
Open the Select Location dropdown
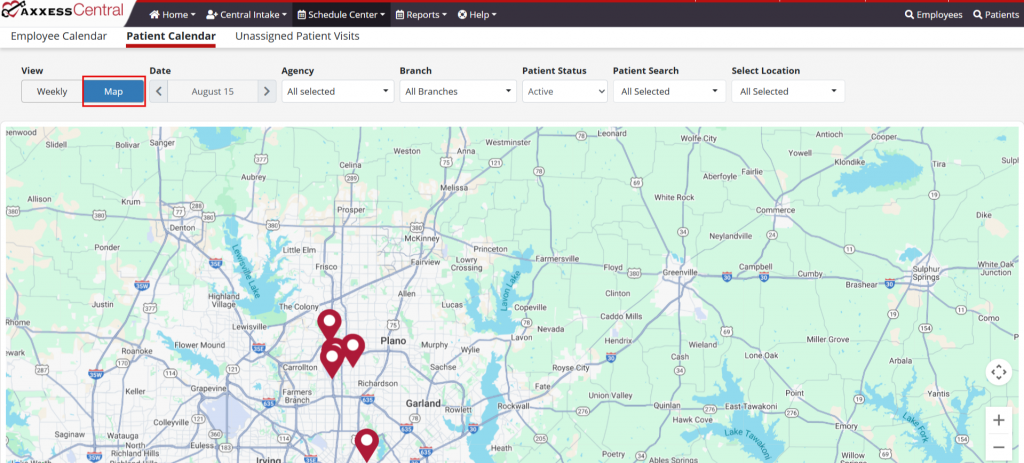tap(788, 91)
